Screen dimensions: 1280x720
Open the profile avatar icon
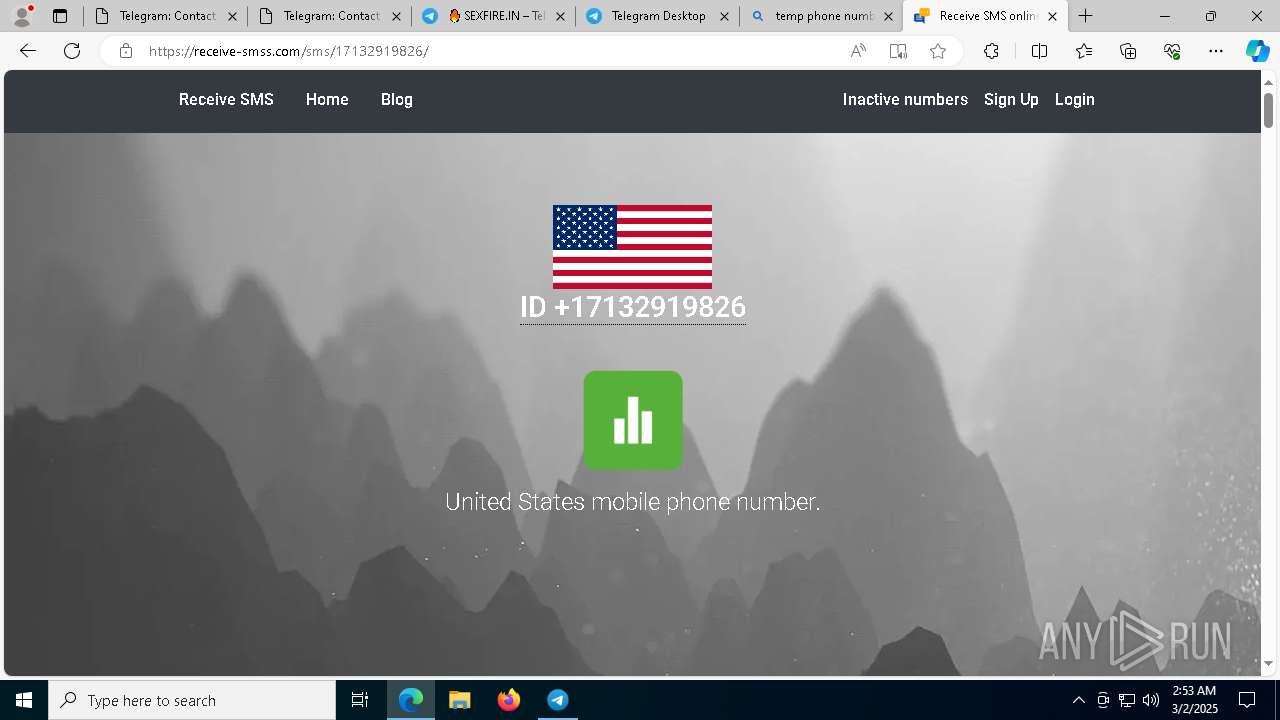tap(21, 16)
